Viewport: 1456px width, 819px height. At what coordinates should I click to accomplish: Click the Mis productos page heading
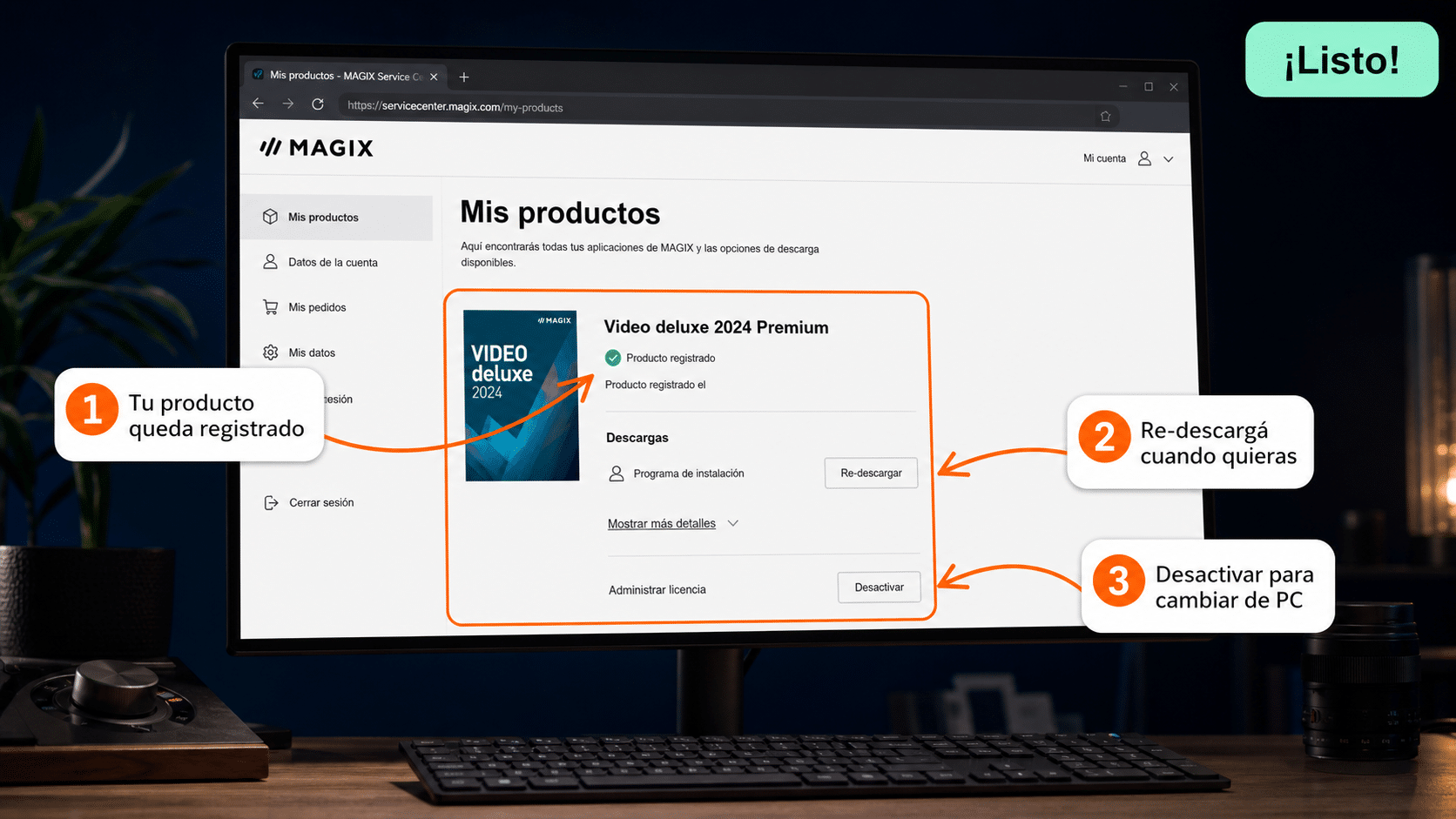(x=560, y=213)
